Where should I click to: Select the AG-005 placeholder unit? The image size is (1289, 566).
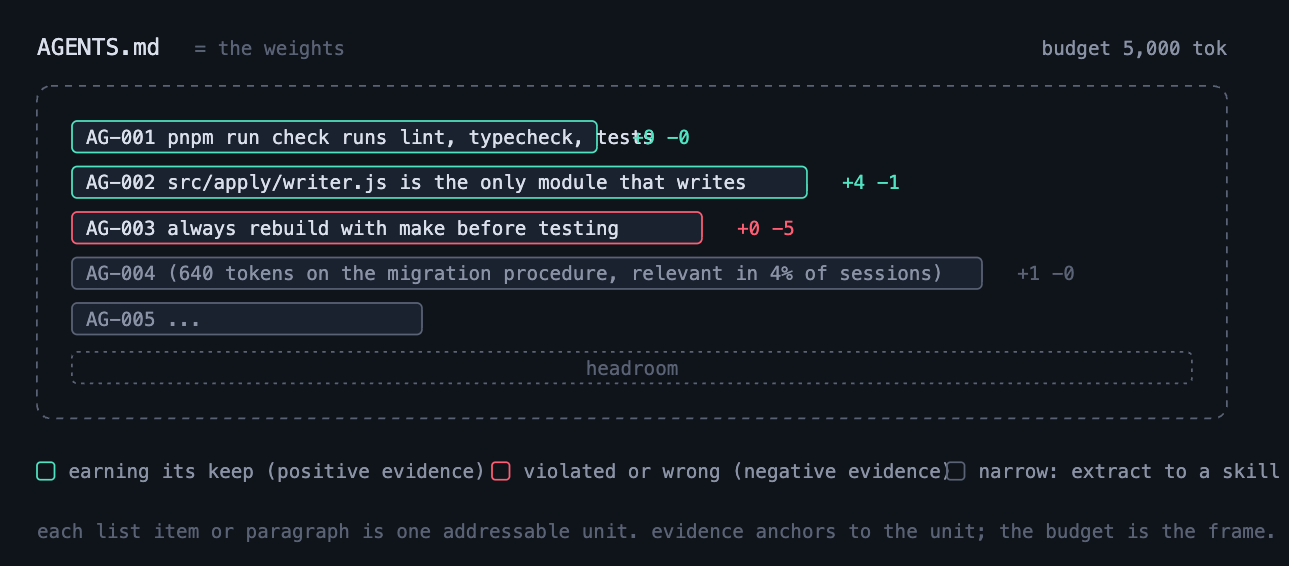click(x=247, y=319)
